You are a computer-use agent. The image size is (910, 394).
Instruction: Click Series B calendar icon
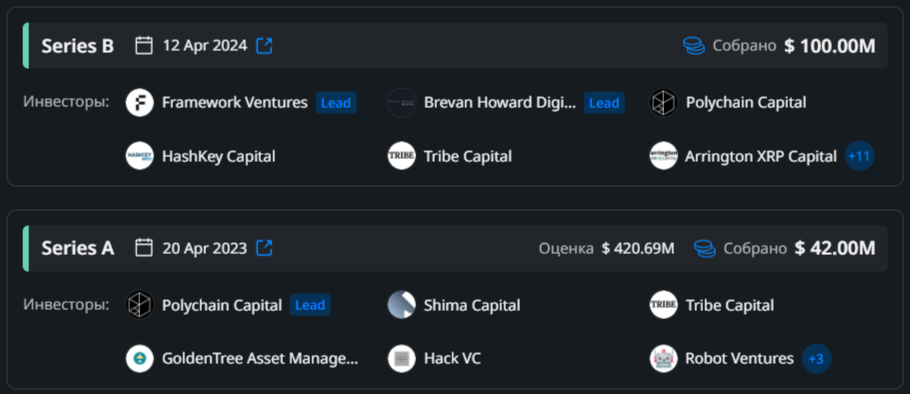click(x=144, y=45)
